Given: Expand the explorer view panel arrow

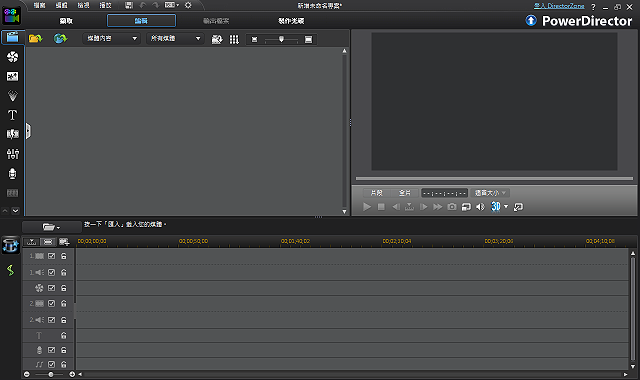Looking at the screenshot, I should coord(28,131).
